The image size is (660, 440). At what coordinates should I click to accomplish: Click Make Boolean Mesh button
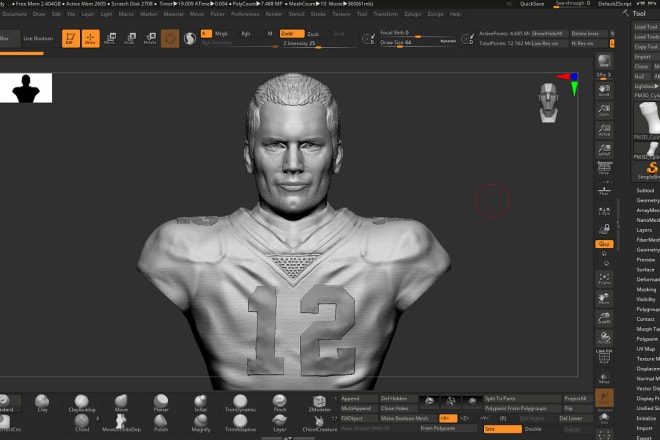[407, 419]
